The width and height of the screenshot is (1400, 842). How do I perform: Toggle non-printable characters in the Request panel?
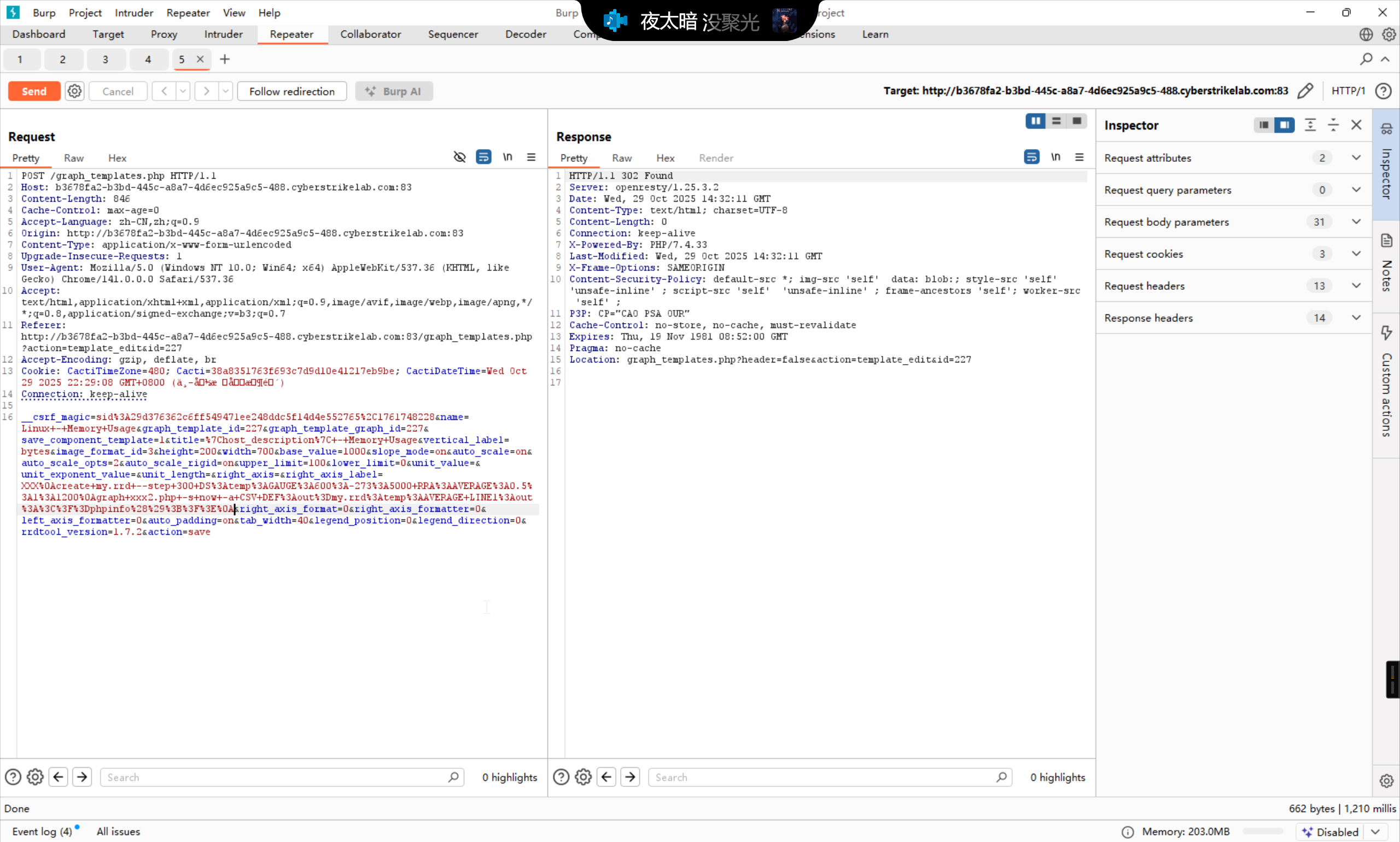click(507, 157)
